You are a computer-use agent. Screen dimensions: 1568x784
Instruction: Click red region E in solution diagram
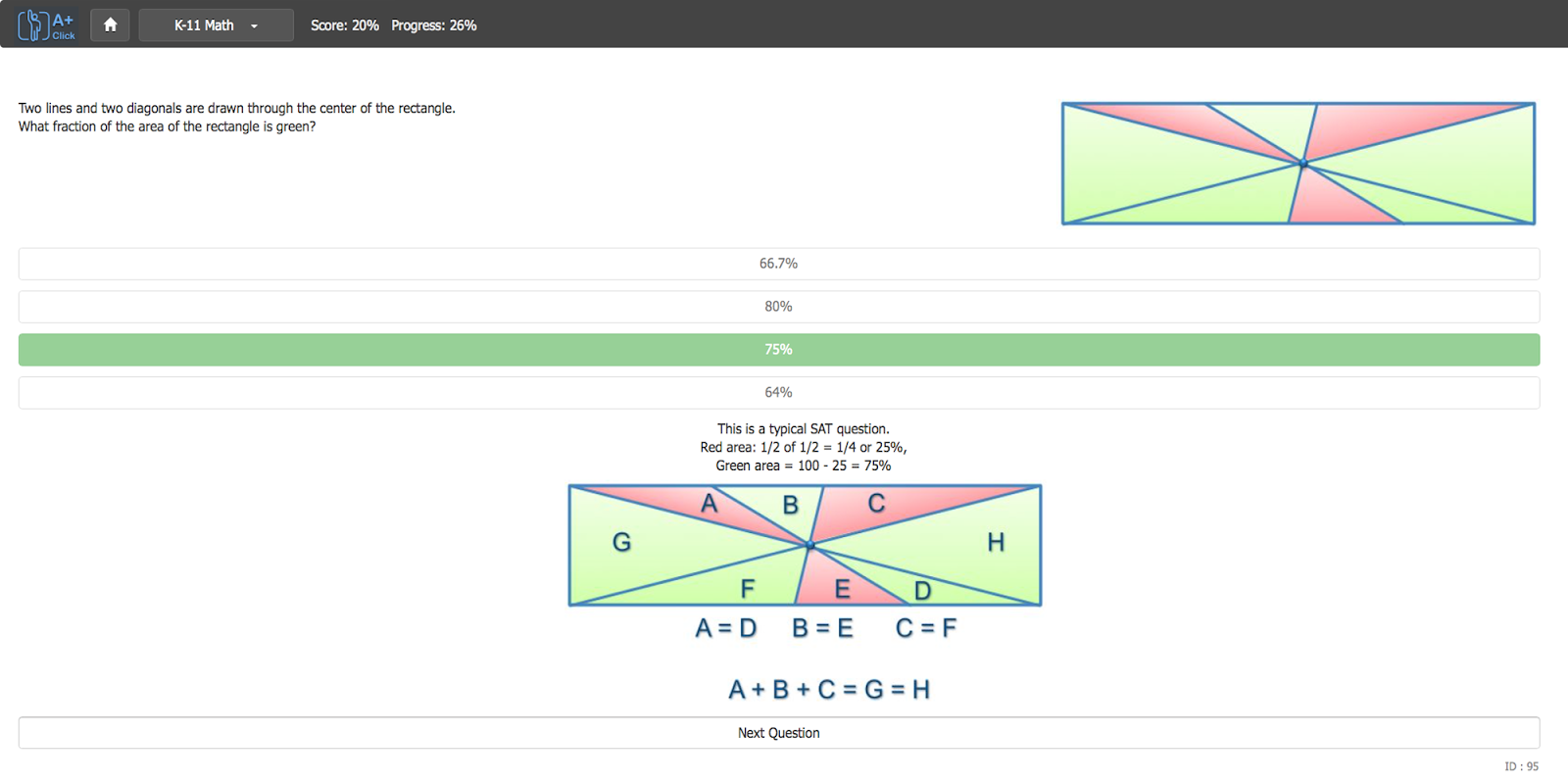[841, 588]
